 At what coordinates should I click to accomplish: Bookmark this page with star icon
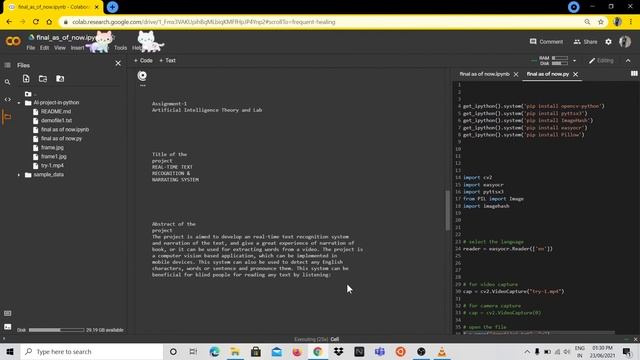click(x=600, y=22)
